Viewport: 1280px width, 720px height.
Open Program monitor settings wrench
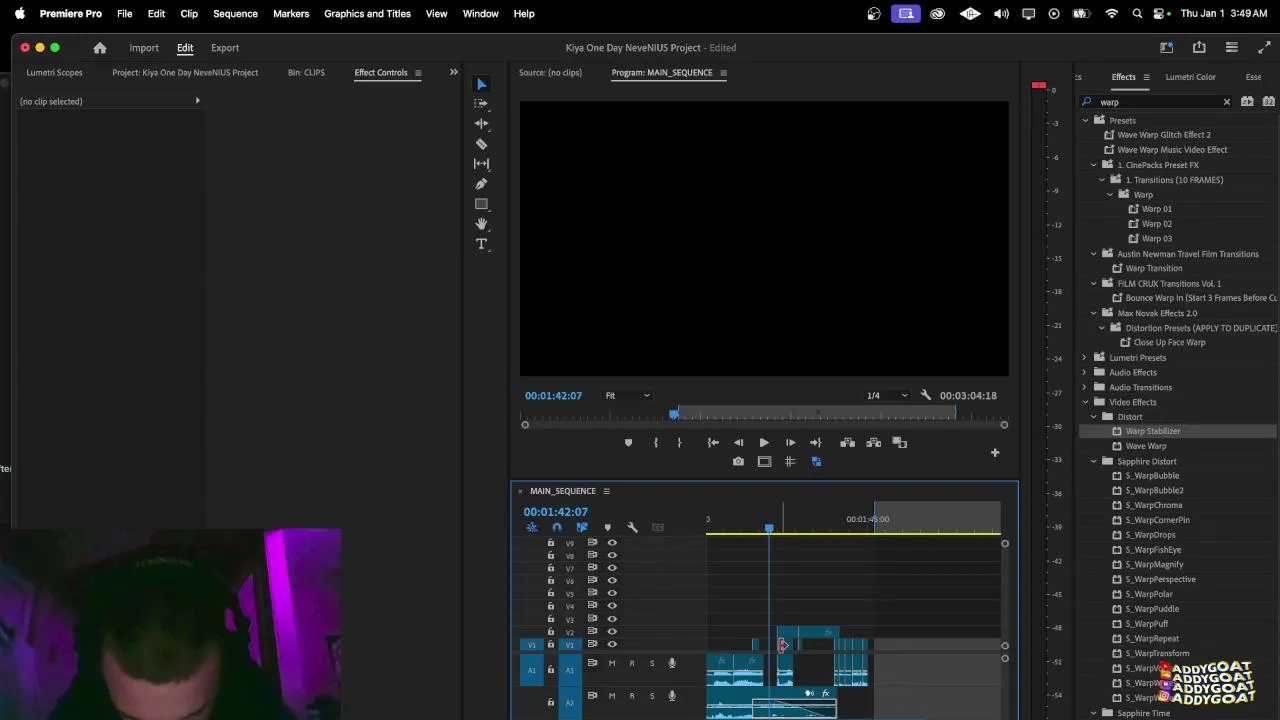click(x=926, y=396)
